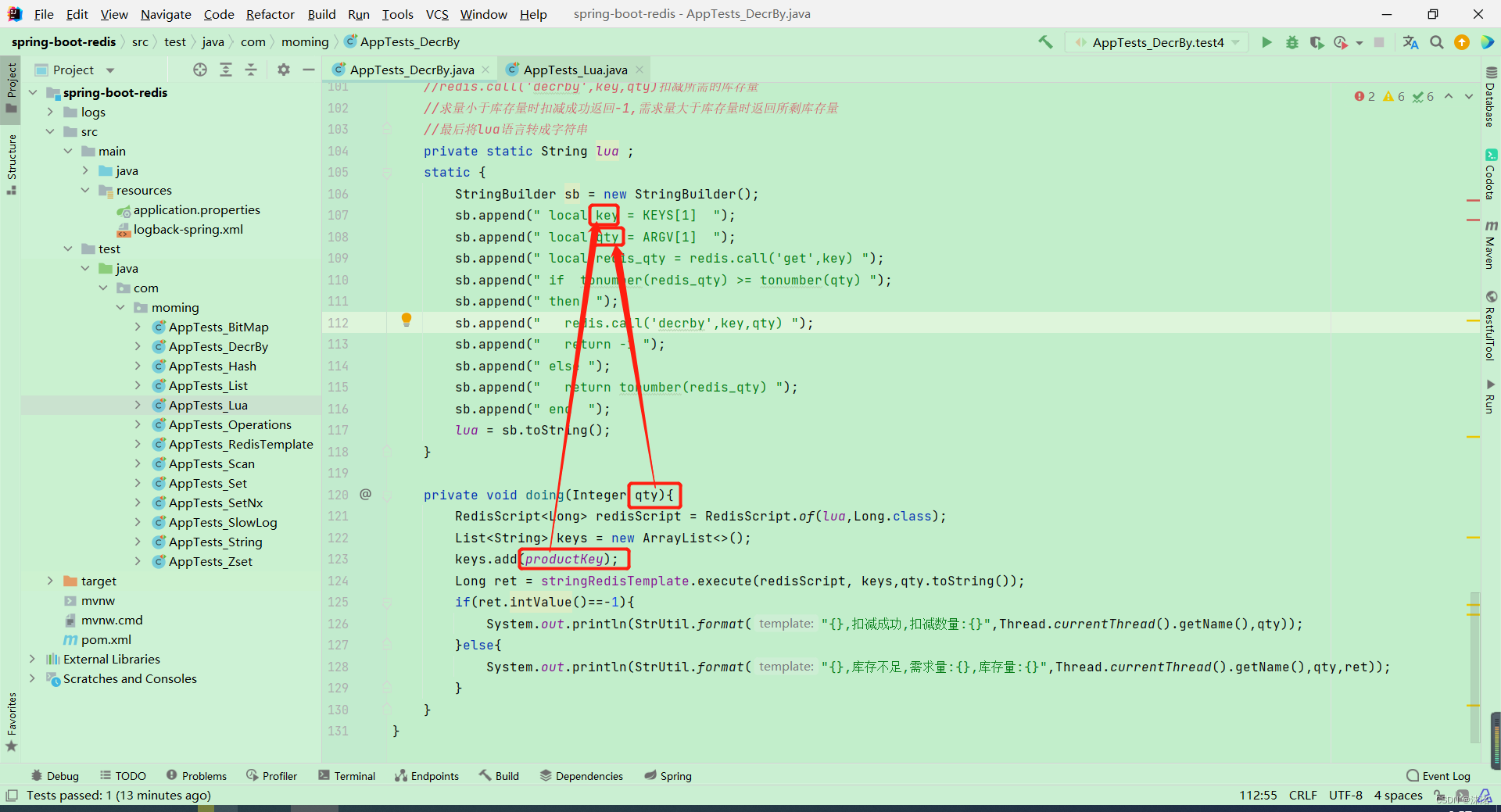
Task: Jump to previous highlighted error arrow
Action: point(1449,96)
